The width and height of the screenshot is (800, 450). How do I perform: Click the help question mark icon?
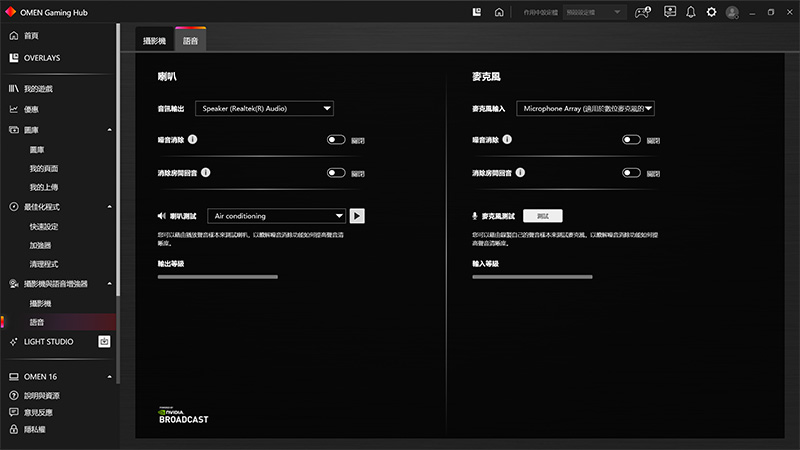coord(14,395)
